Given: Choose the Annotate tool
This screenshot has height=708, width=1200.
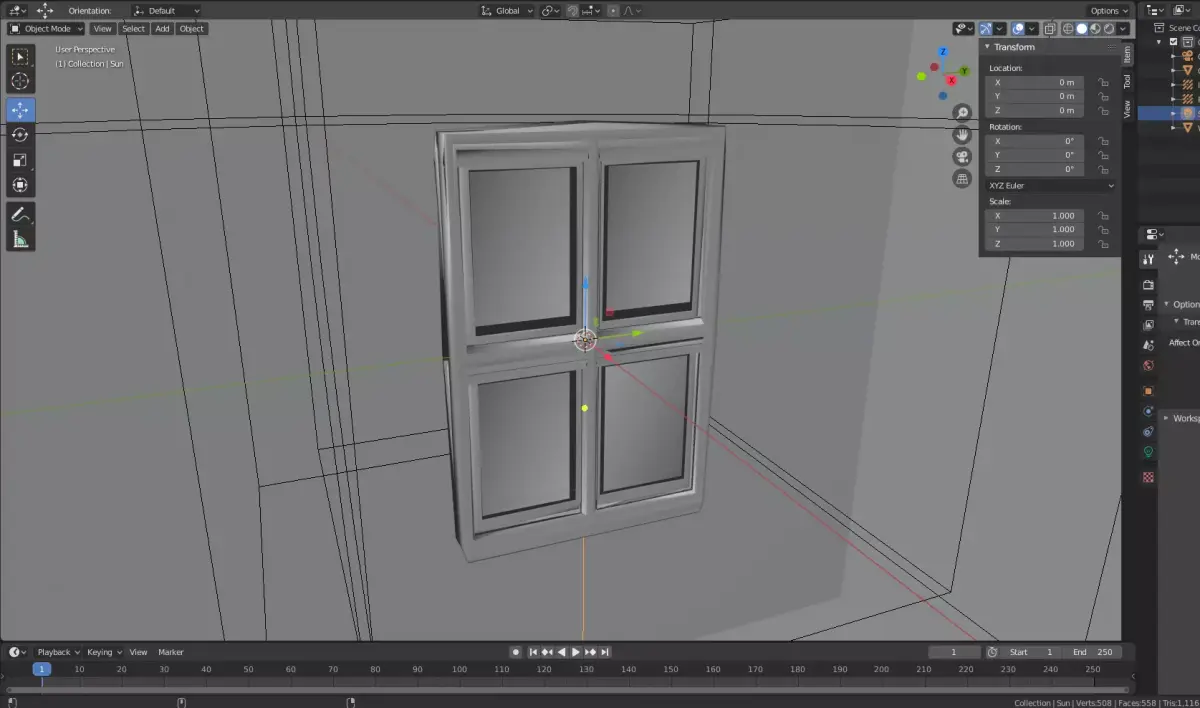Looking at the screenshot, I should pos(20,214).
